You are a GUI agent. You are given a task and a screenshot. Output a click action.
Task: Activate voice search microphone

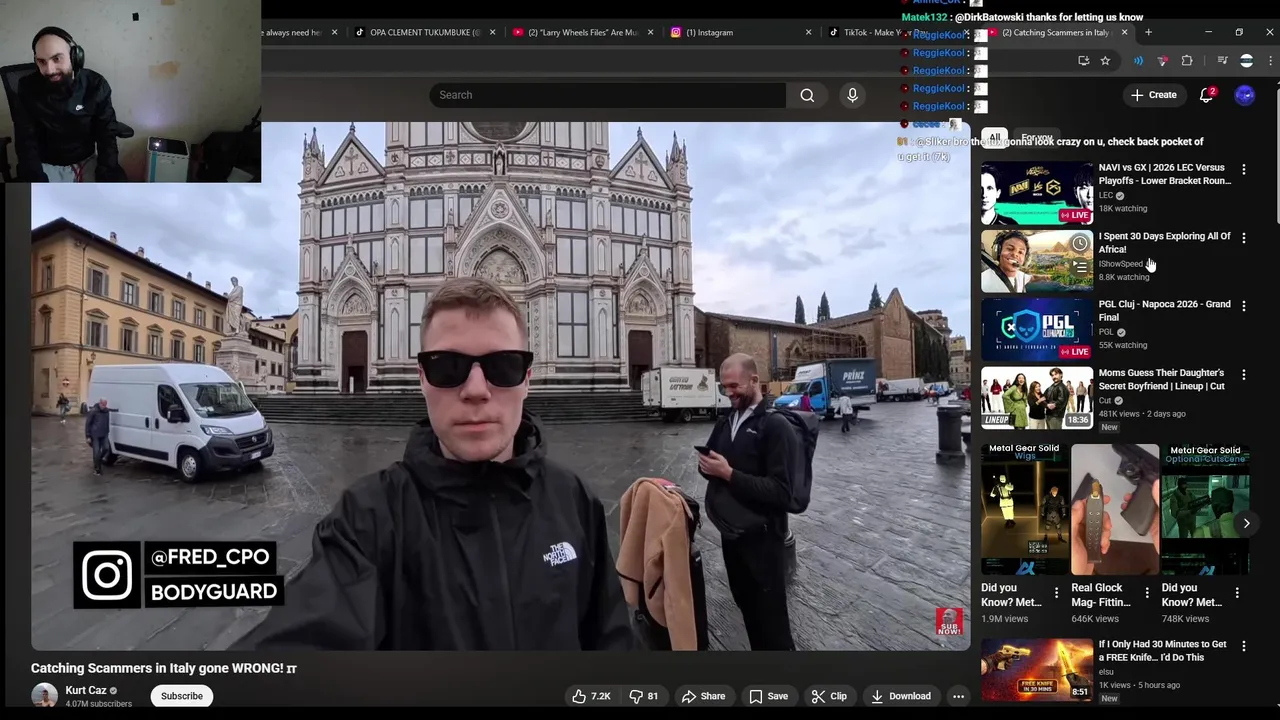[x=852, y=95]
